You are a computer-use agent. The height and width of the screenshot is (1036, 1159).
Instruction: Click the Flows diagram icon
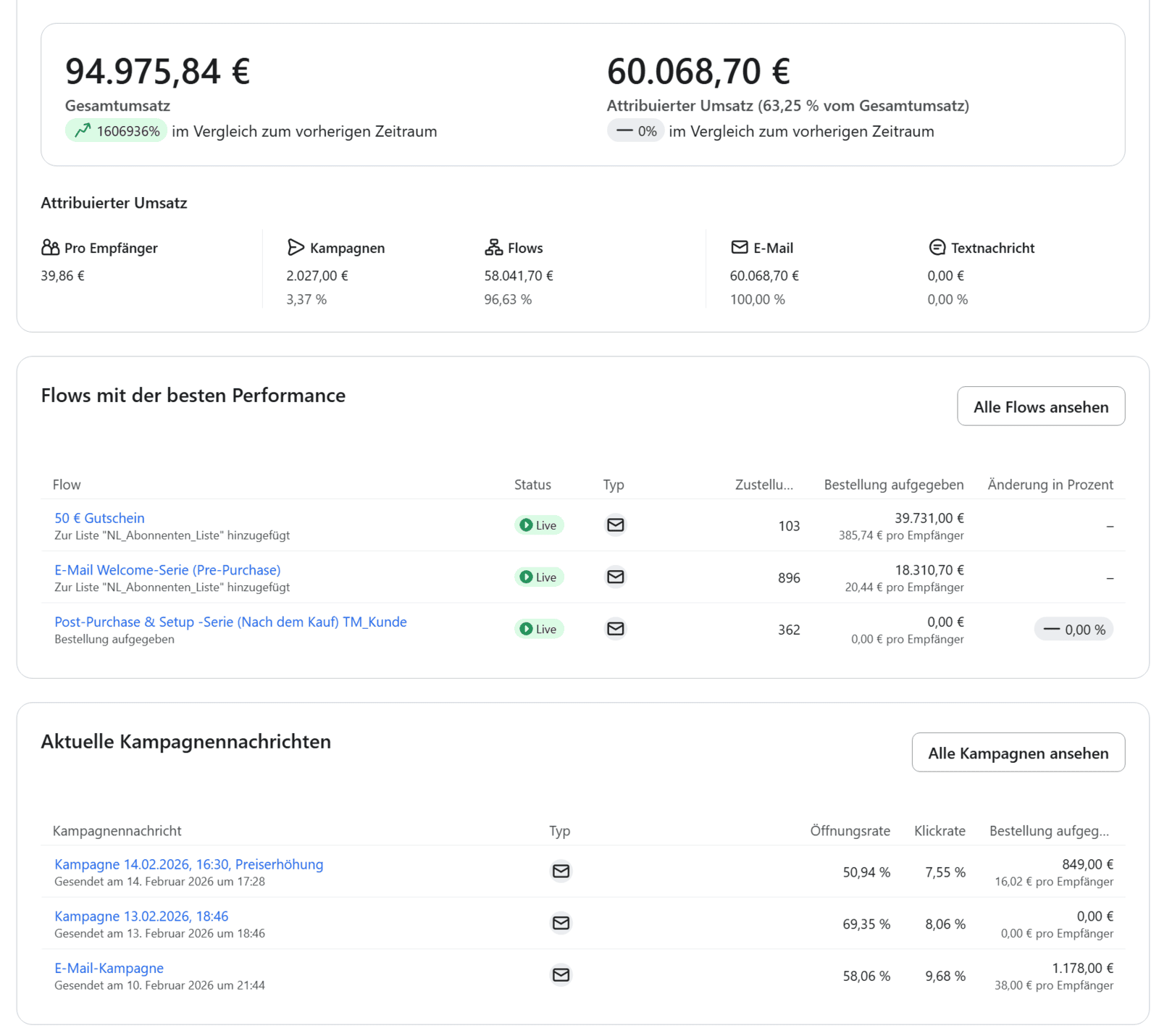pos(493,248)
